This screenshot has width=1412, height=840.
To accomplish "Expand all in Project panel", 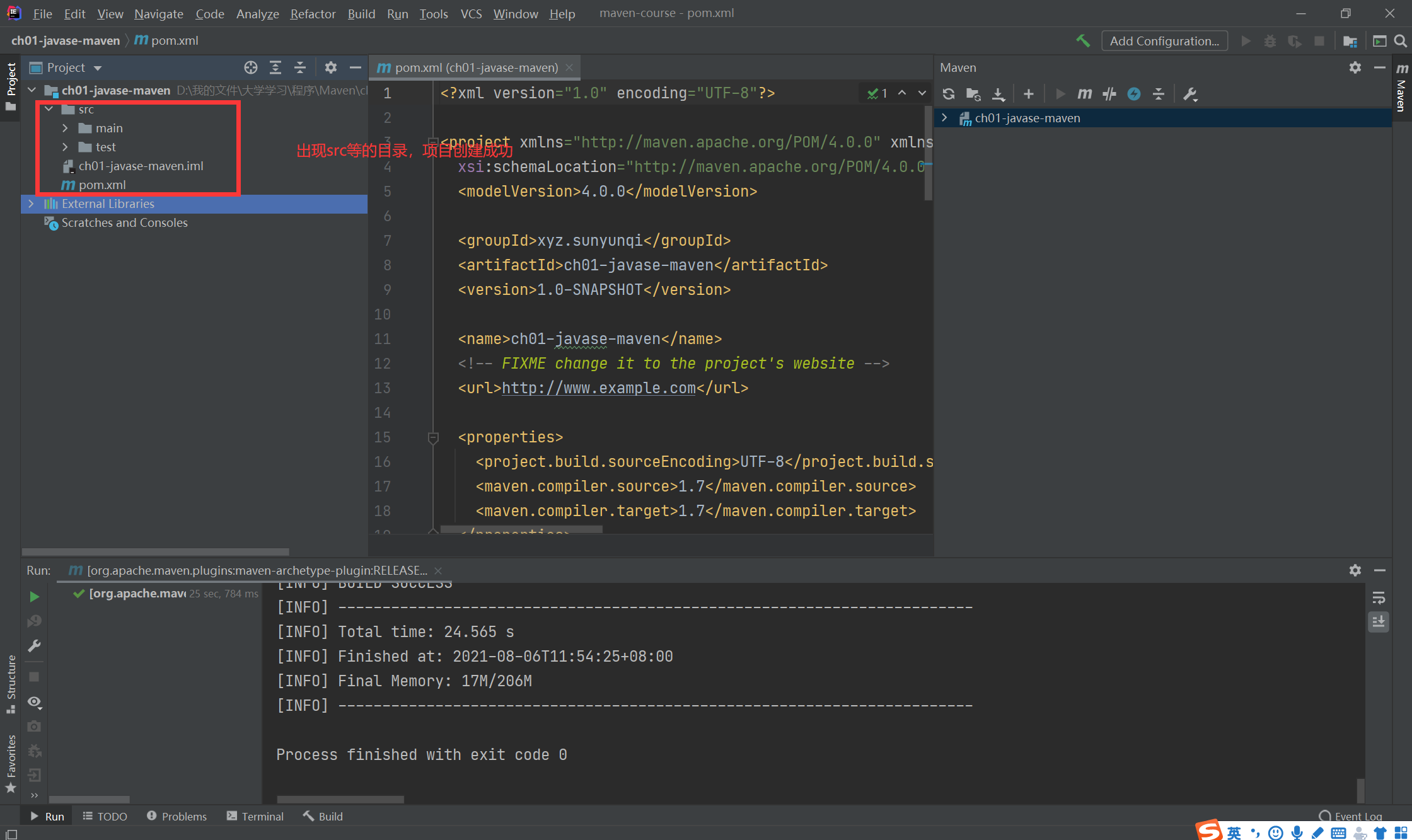I will (275, 67).
